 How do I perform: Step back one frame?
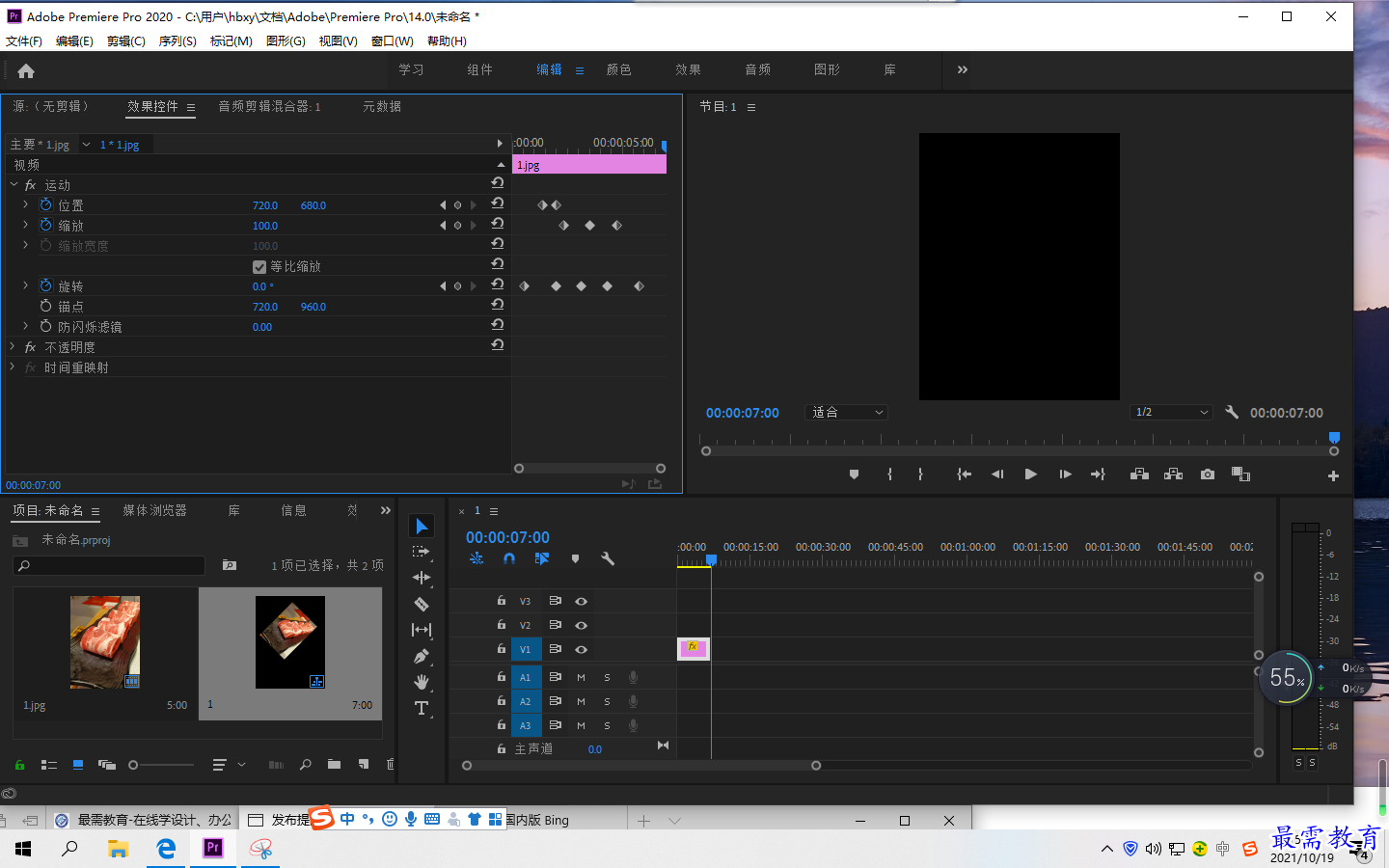(997, 475)
